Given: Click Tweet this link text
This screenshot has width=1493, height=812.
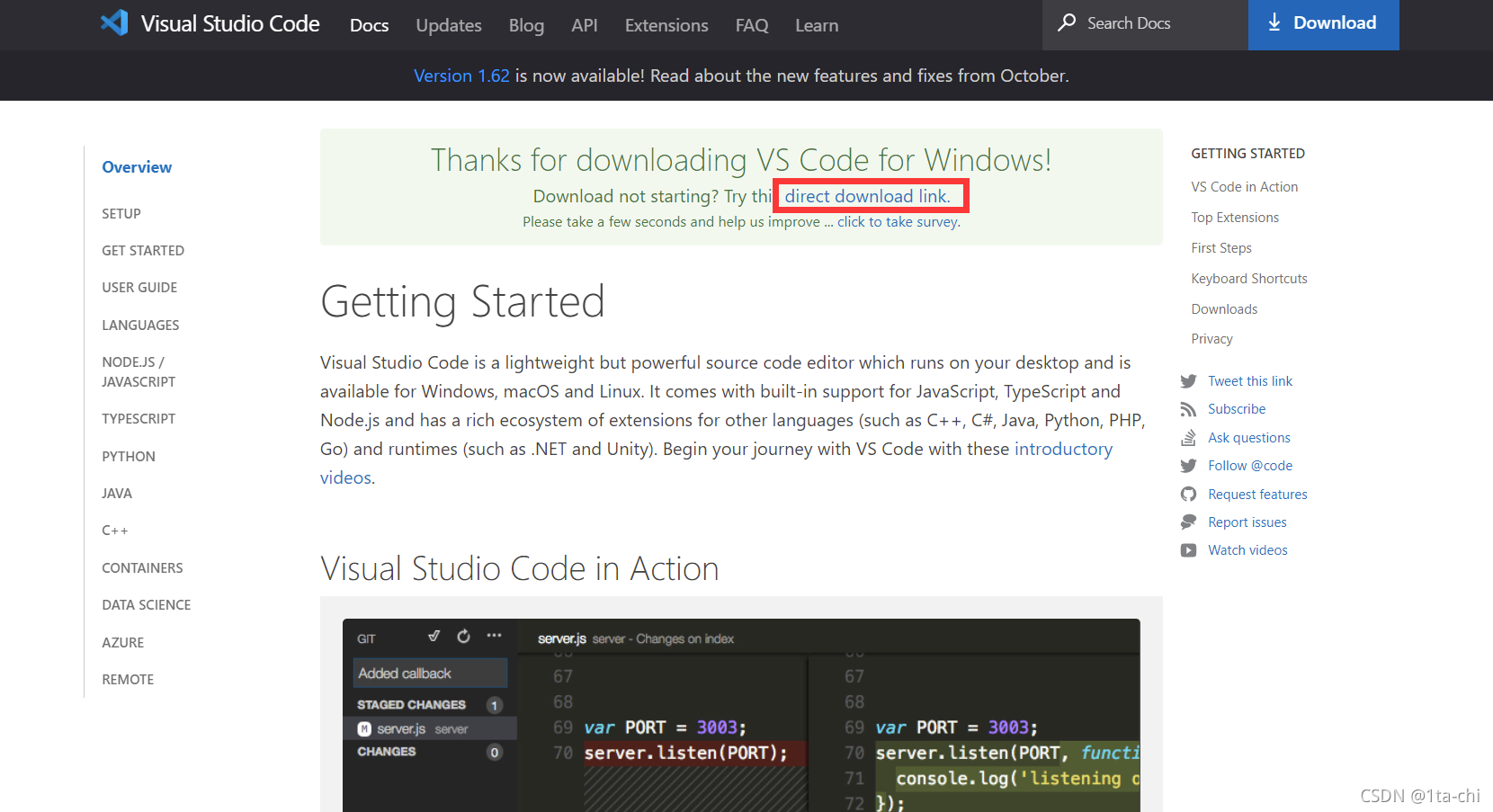Looking at the screenshot, I should click(x=1250, y=381).
